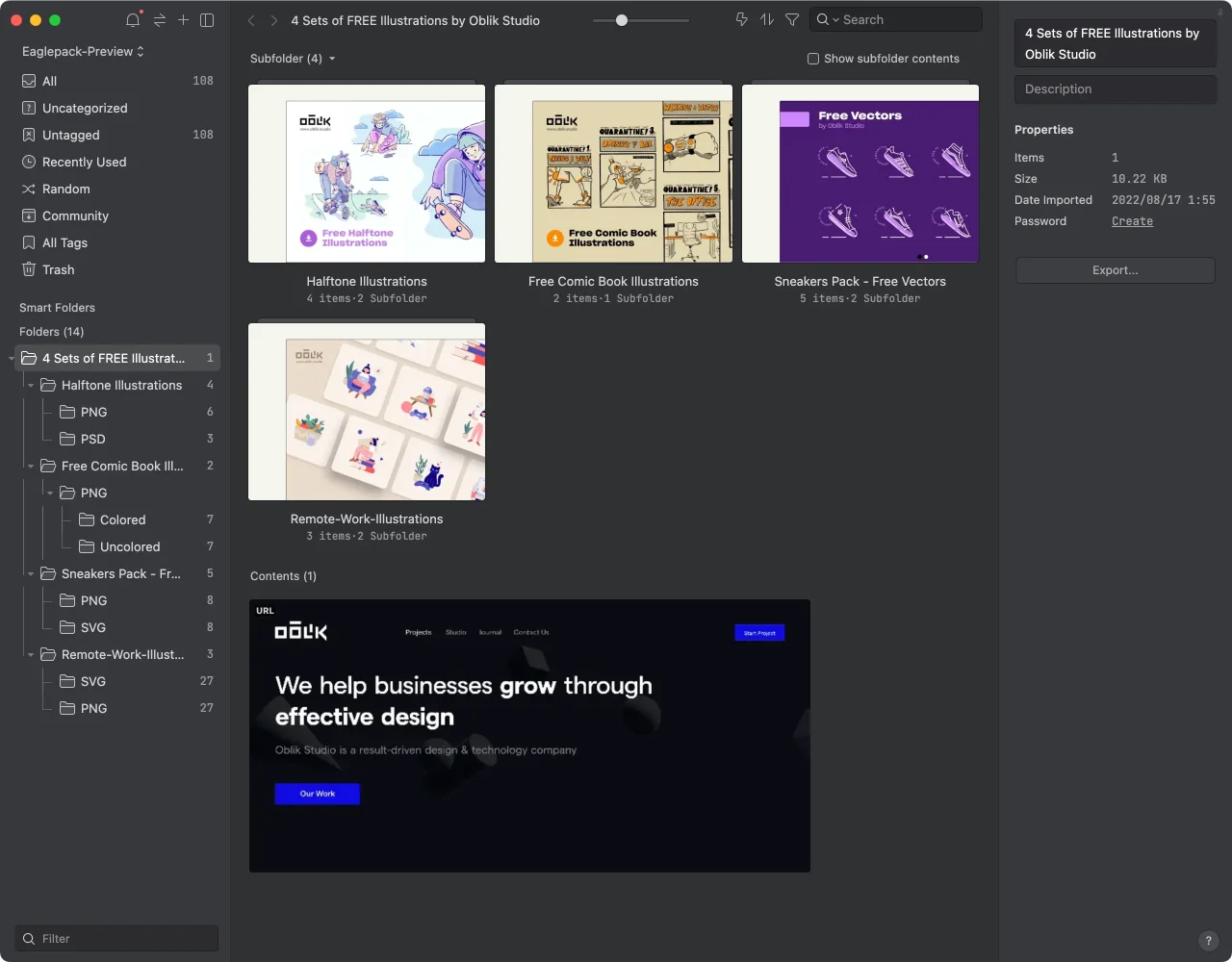Click the Create password link
Viewport: 1232px width, 962px height.
1132,221
